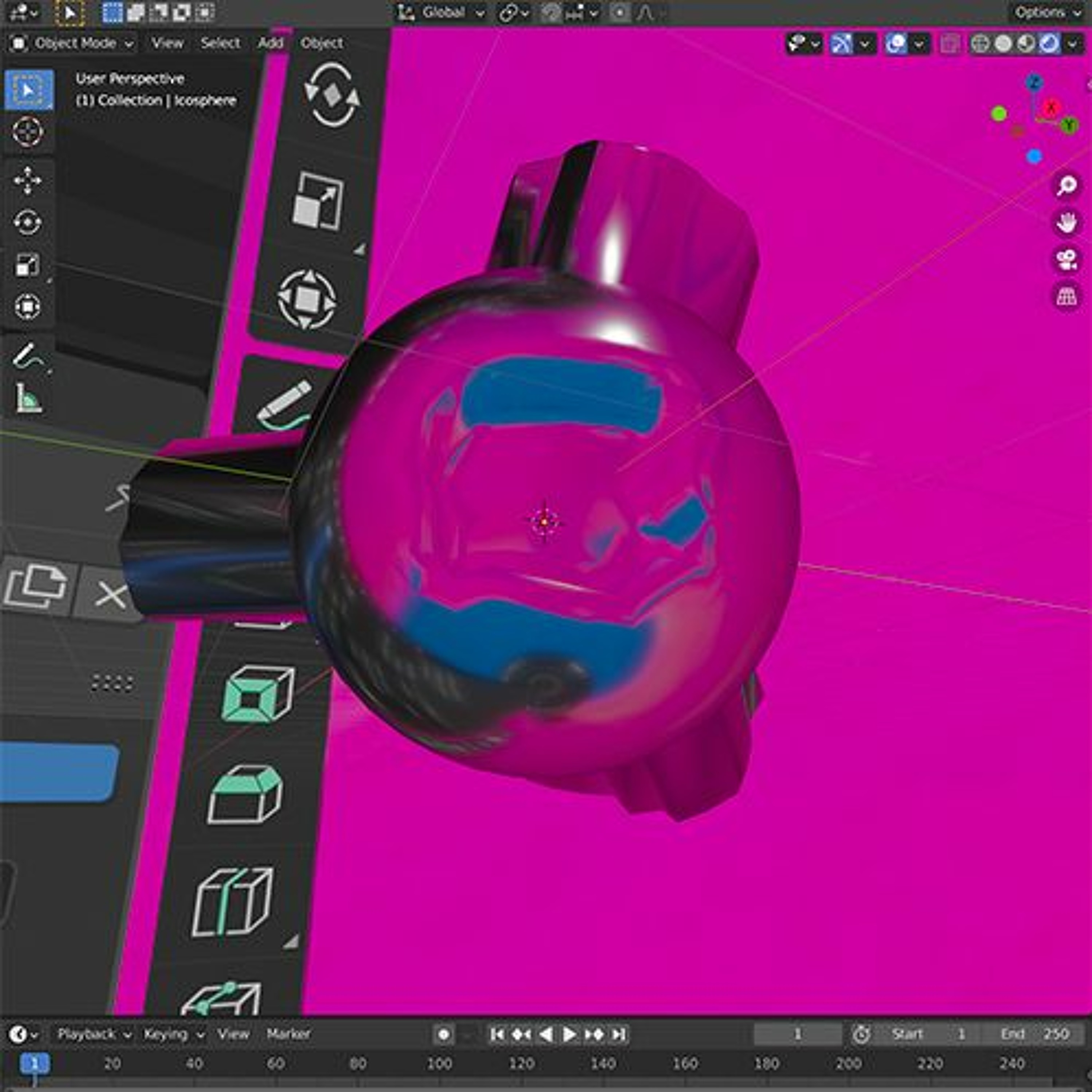The height and width of the screenshot is (1092, 1092).
Task: Open the Marker menu in timeline
Action: point(288,1034)
